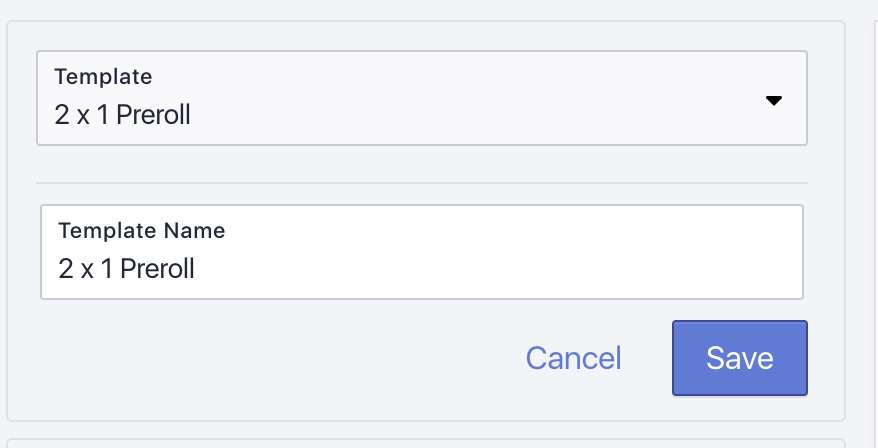Click the adjacent panel edge at right
The height and width of the screenshot is (448, 878).
[876, 224]
